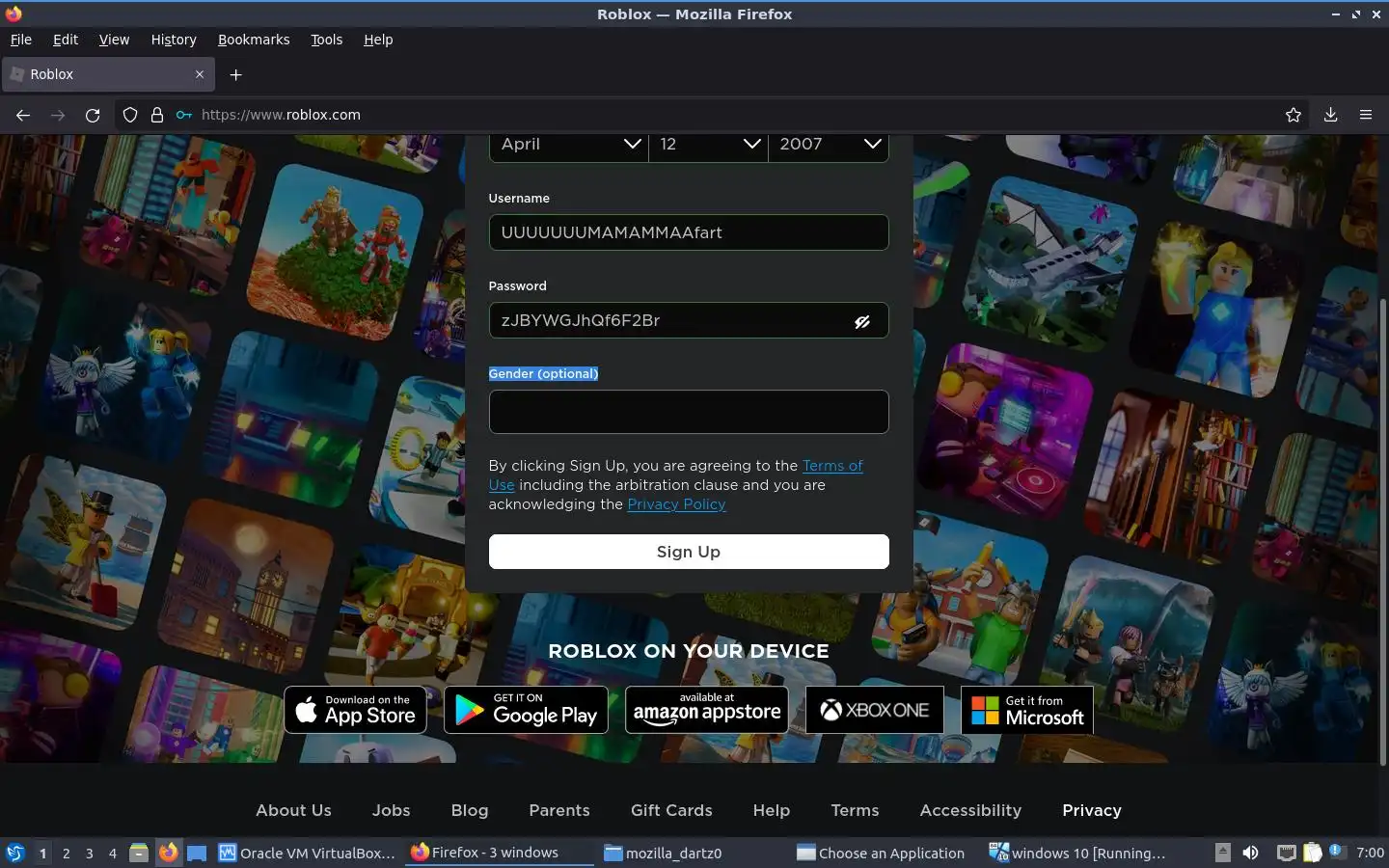Open the Gift Cards footer link

tap(671, 810)
